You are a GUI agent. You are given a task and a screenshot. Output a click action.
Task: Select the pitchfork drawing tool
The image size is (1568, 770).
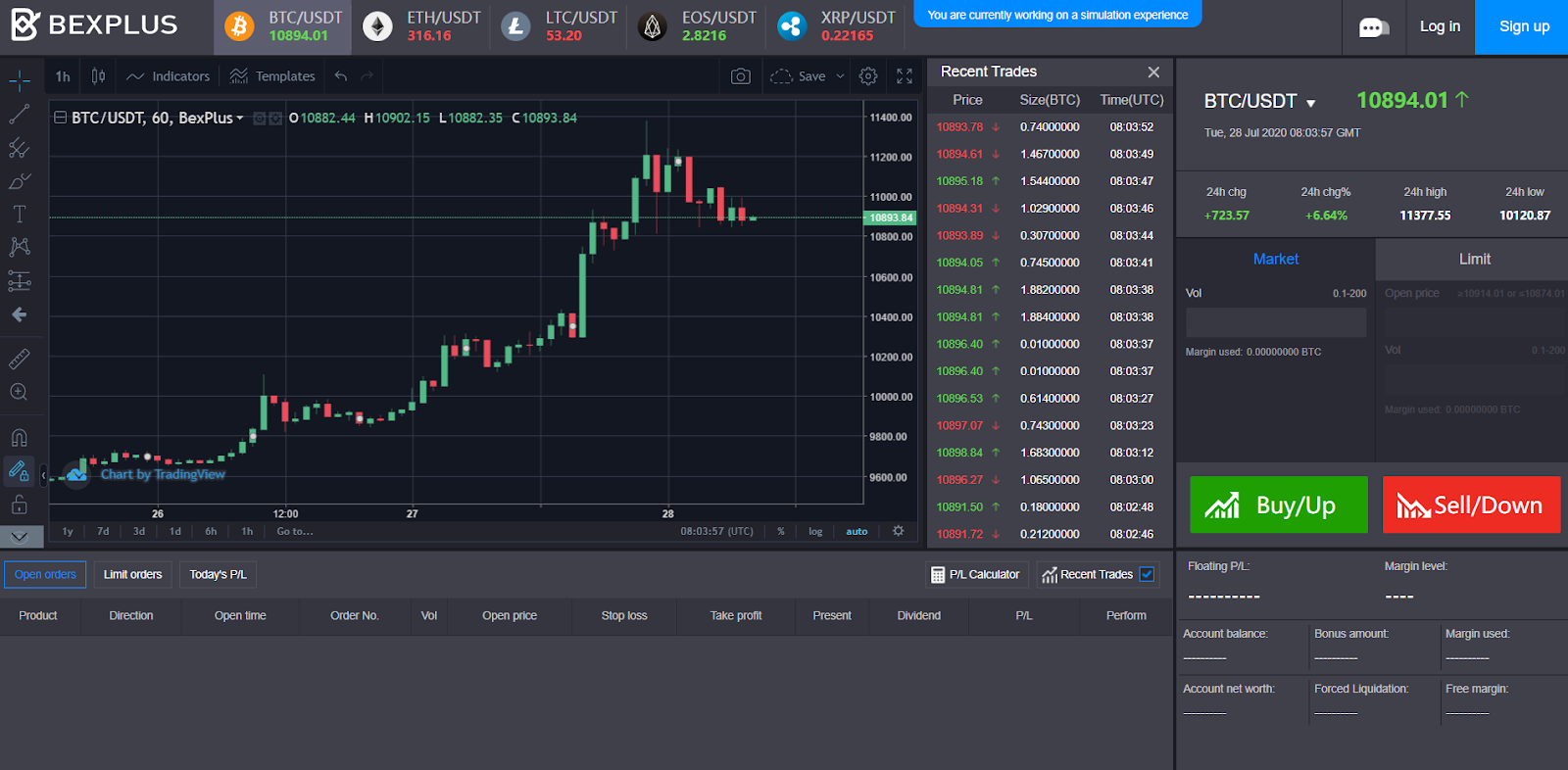coord(20,148)
